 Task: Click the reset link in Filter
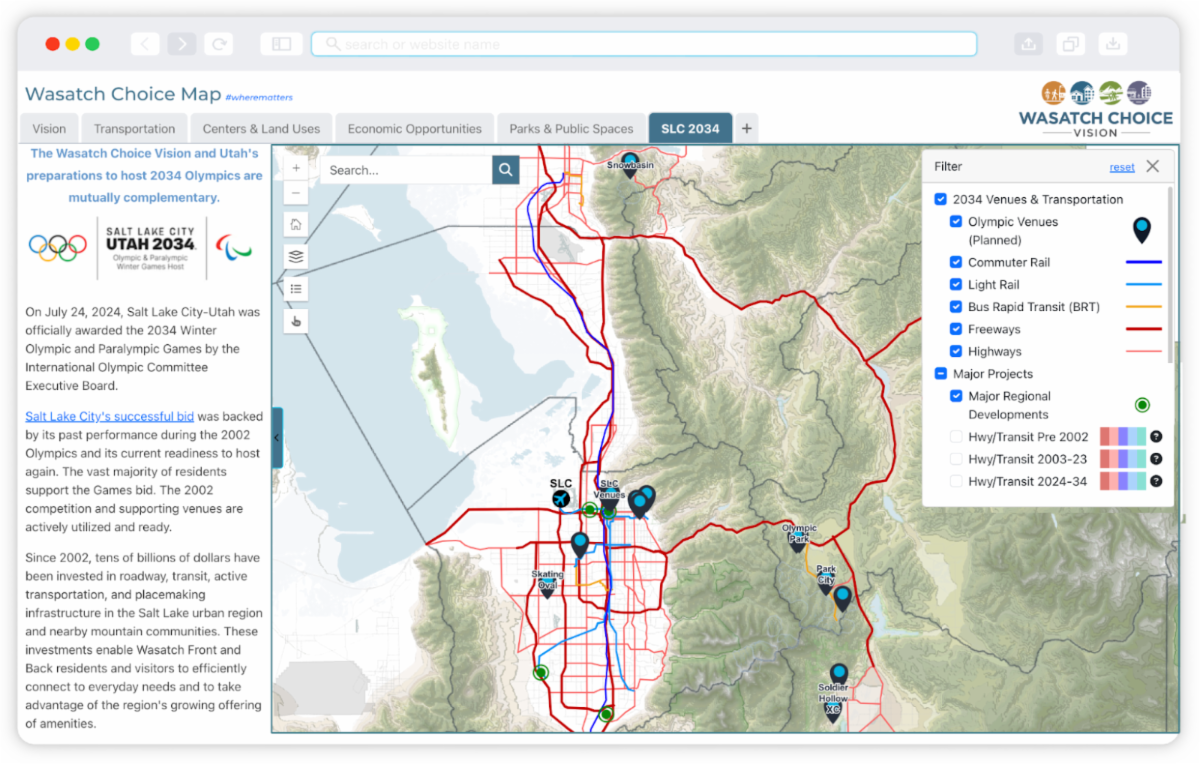tap(1121, 167)
